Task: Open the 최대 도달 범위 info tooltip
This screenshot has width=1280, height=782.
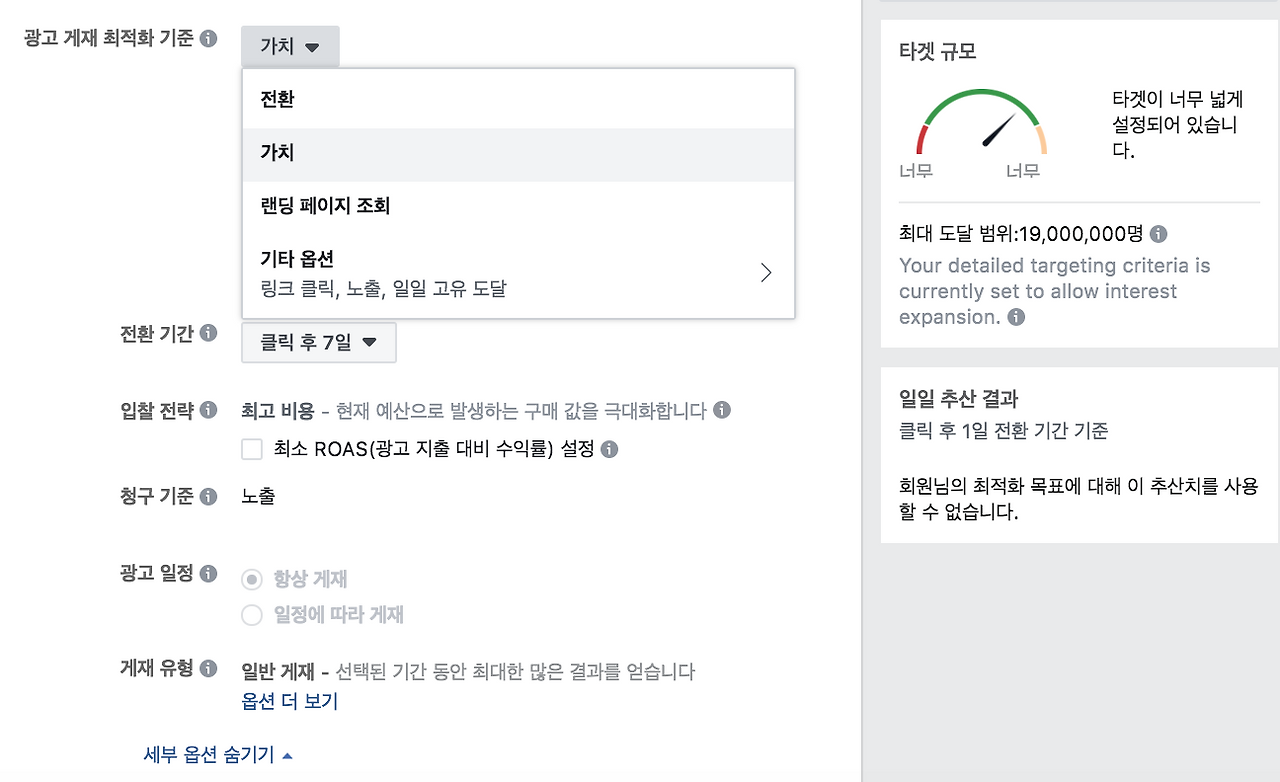Action: (x=1158, y=233)
